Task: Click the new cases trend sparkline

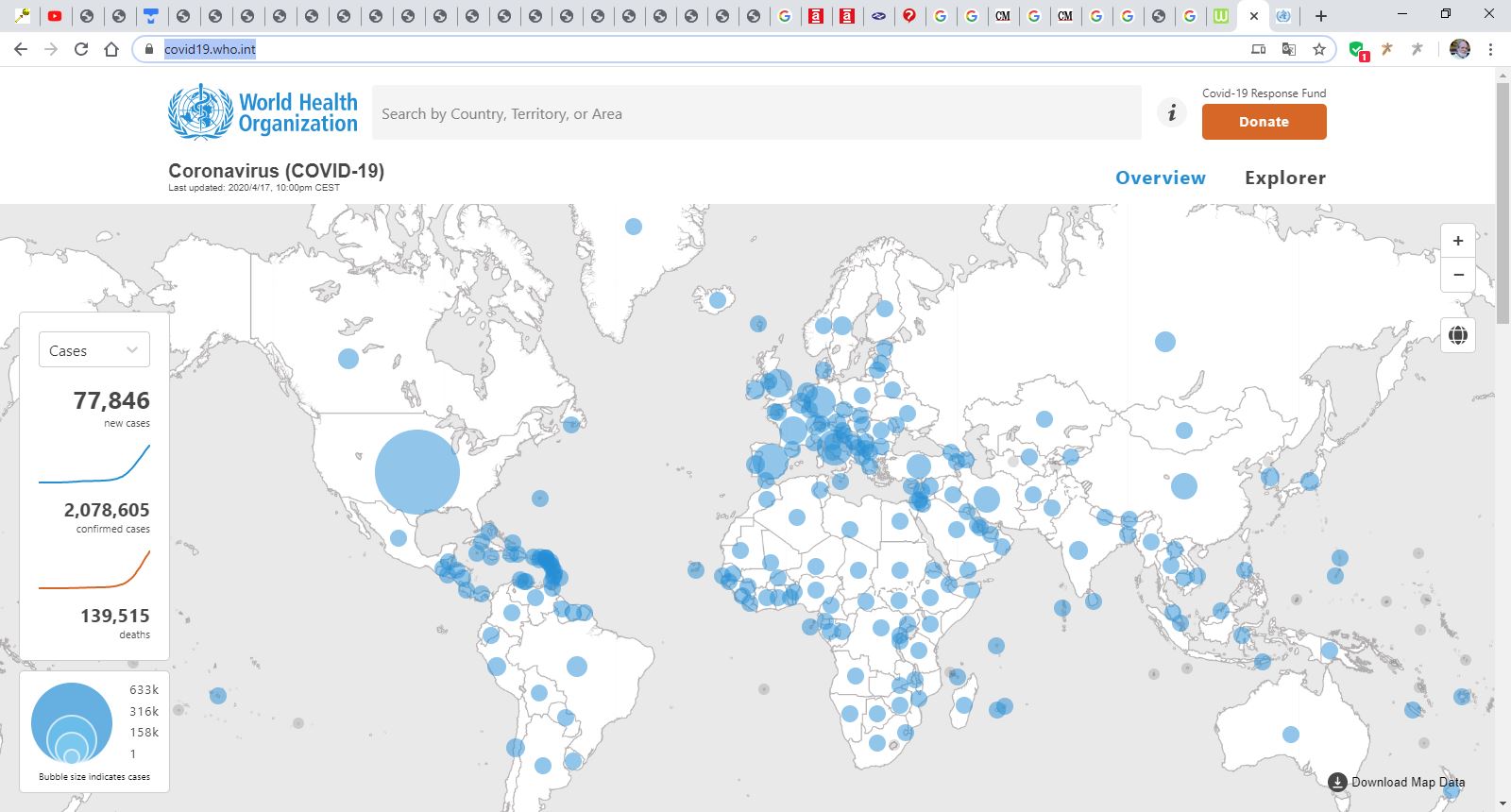Action: (94, 464)
